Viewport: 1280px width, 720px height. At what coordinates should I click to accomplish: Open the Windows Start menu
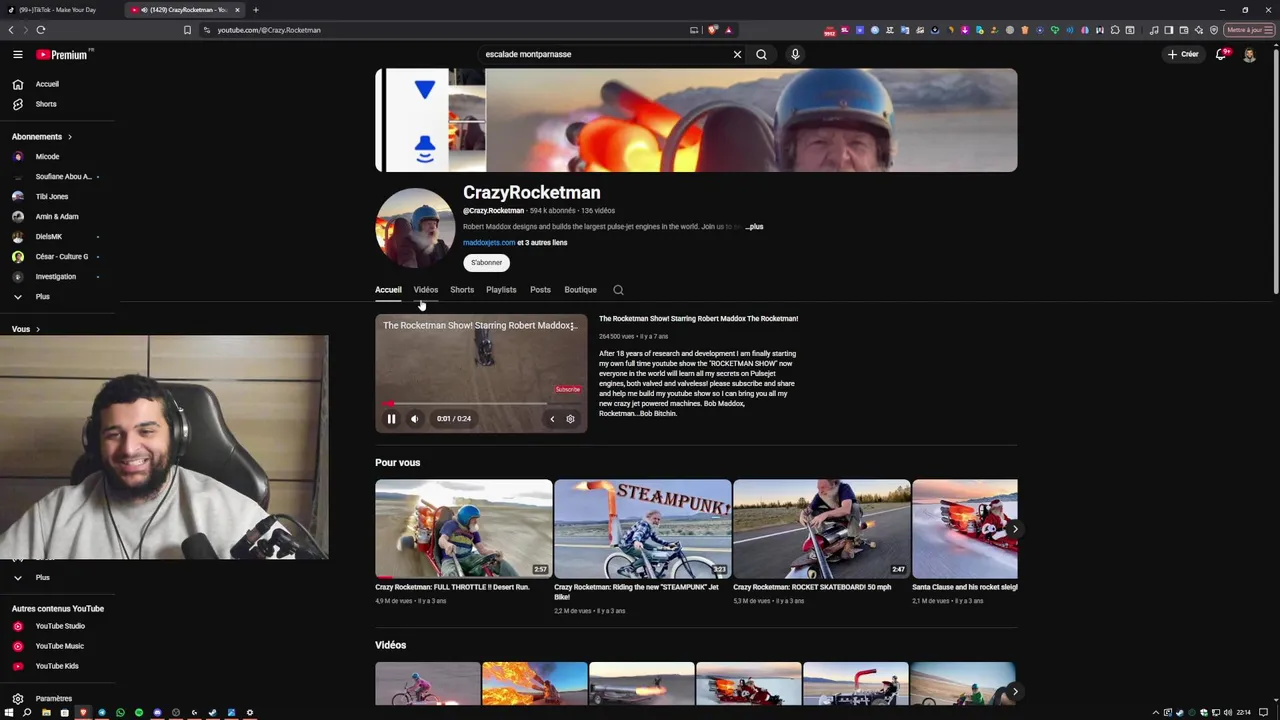(x=8, y=713)
